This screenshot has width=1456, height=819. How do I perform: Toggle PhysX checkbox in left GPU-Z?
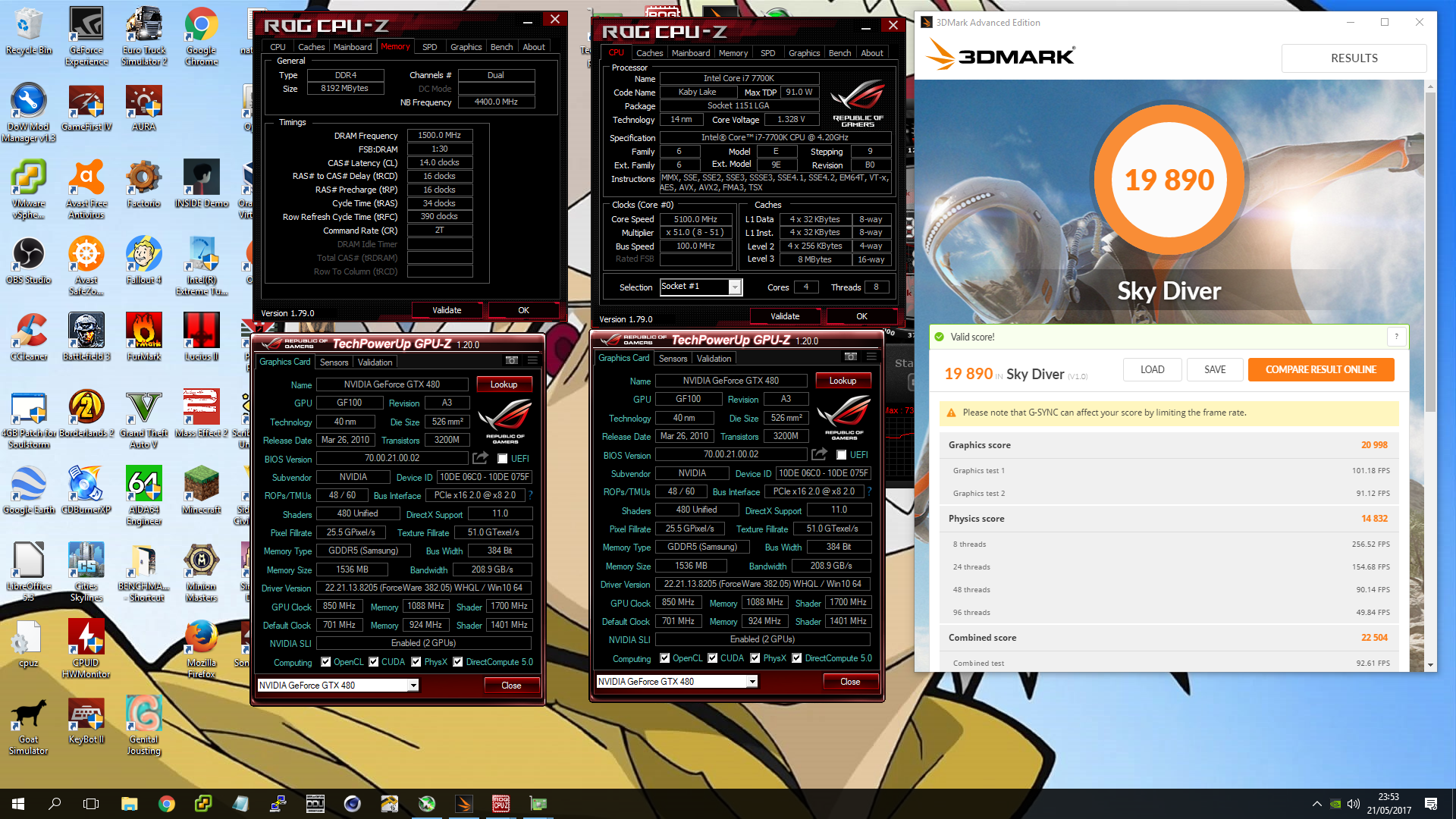point(416,662)
